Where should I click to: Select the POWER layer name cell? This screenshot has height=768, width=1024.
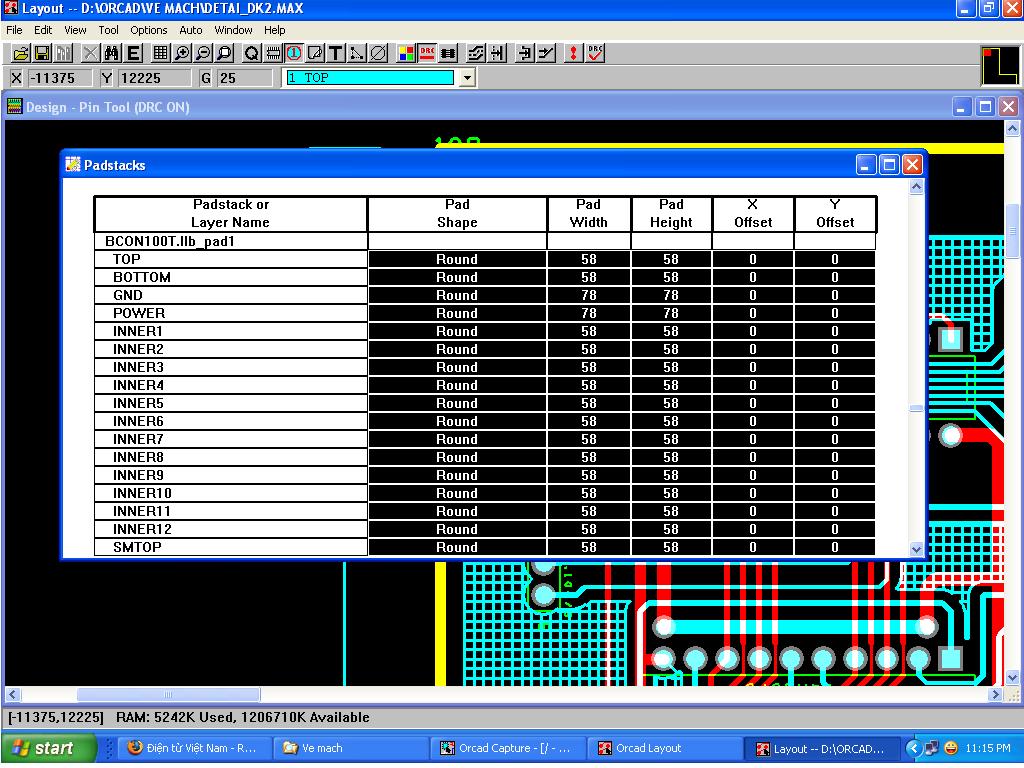coord(231,313)
